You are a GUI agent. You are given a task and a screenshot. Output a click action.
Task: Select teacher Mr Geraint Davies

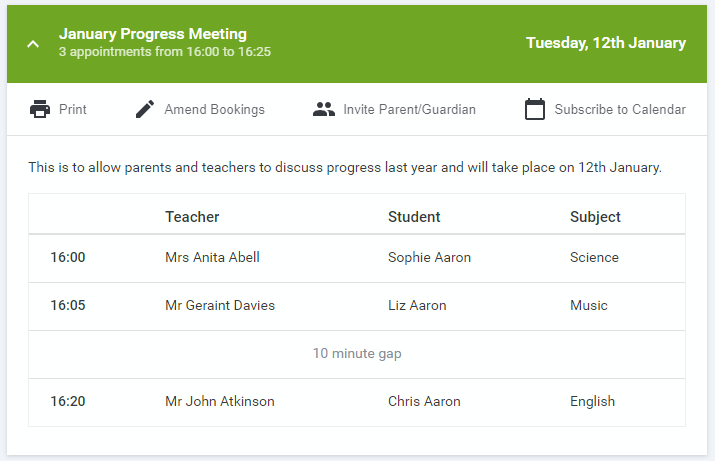click(x=220, y=305)
